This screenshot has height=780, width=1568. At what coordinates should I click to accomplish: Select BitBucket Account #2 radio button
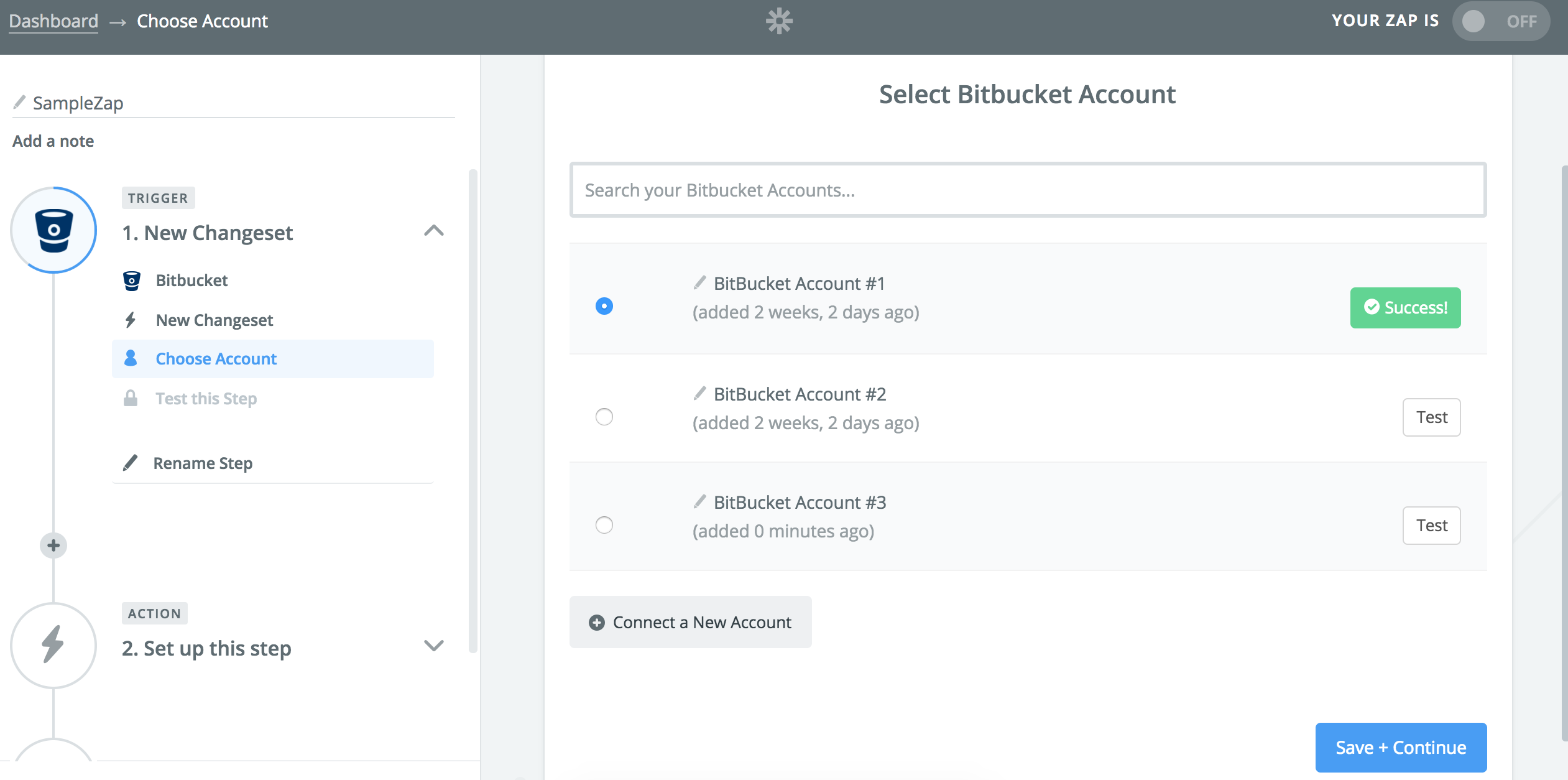pos(604,417)
